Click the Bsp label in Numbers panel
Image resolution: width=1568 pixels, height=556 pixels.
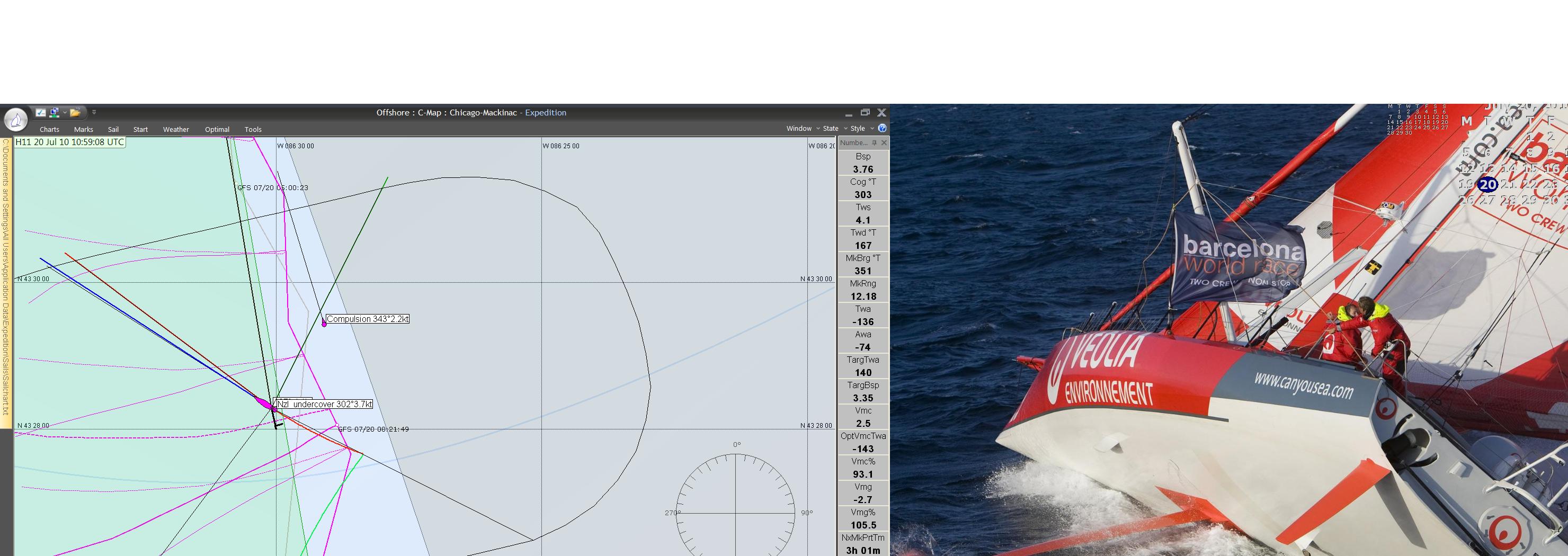coord(863,156)
